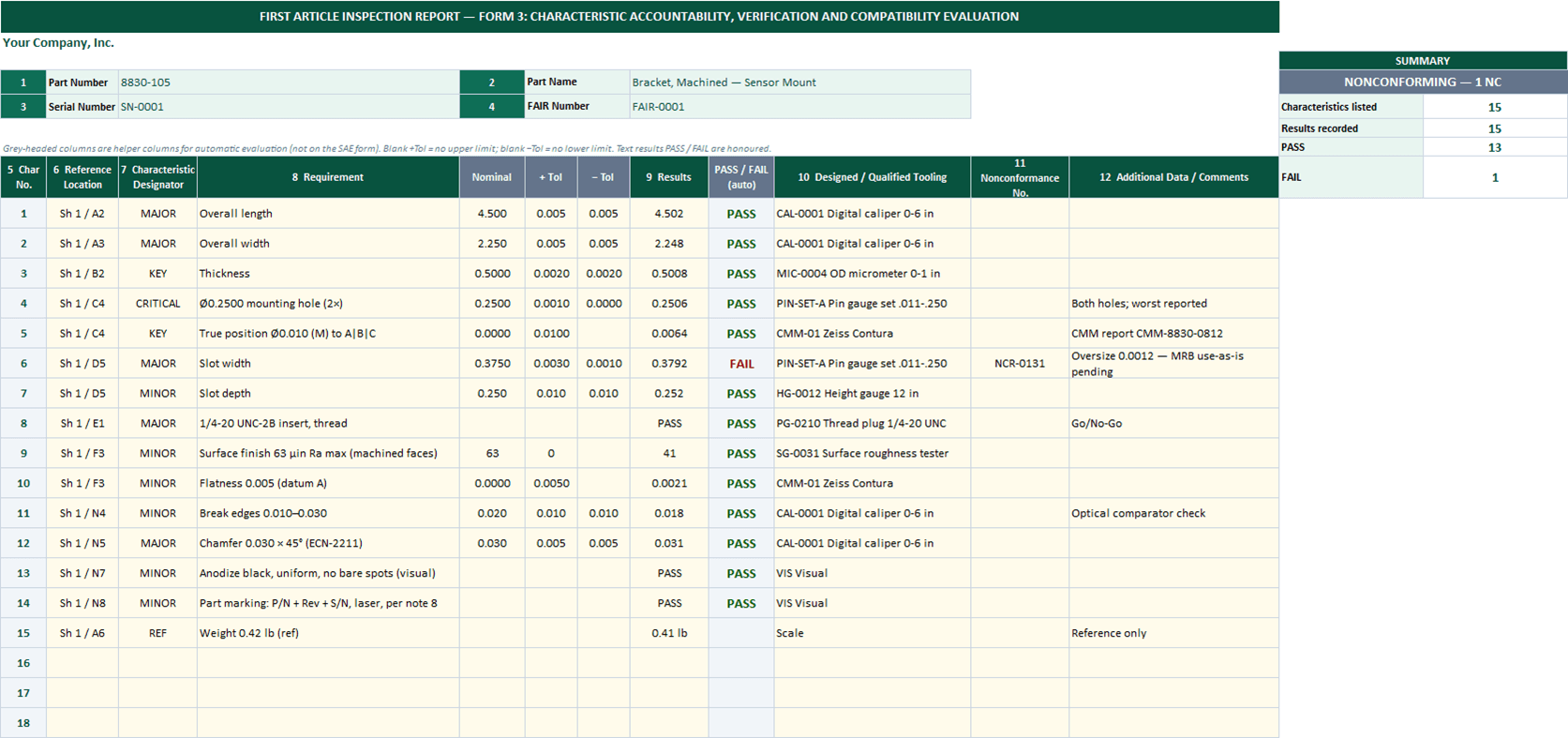This screenshot has height=738, width=1568.
Task: Select the '9 Results' column header
Action: (x=669, y=177)
